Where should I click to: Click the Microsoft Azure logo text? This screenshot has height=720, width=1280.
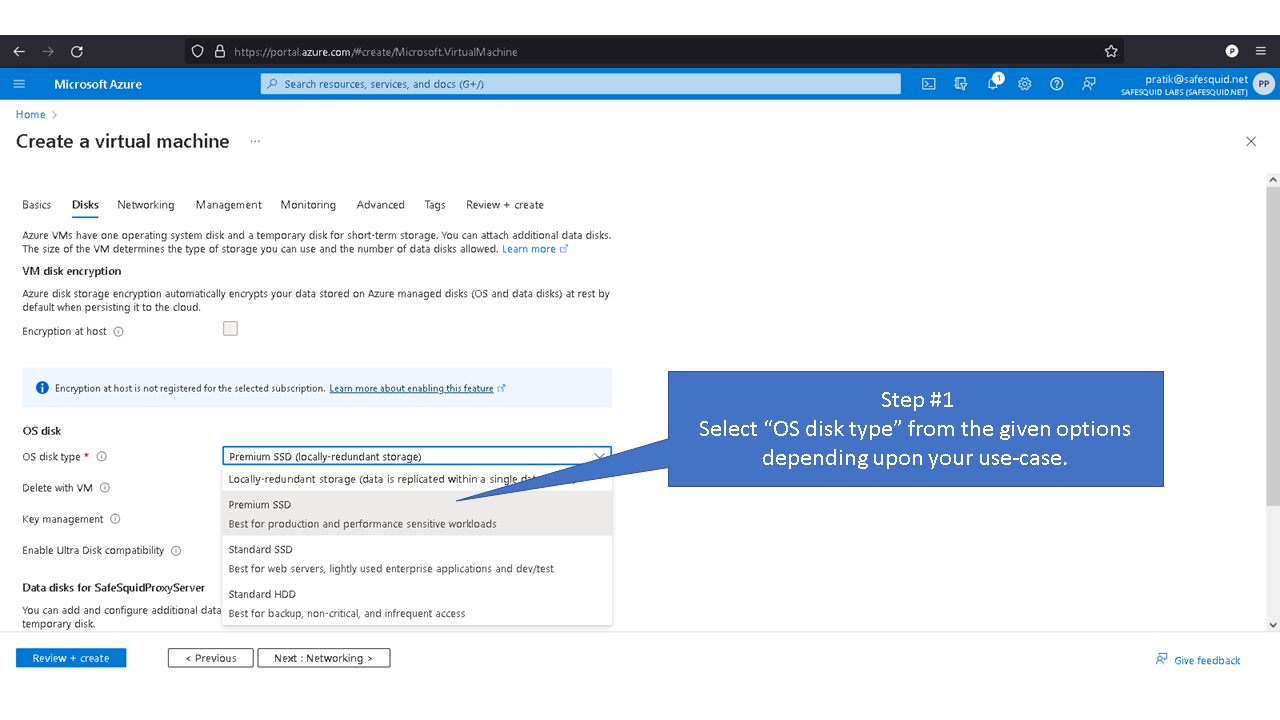click(98, 84)
